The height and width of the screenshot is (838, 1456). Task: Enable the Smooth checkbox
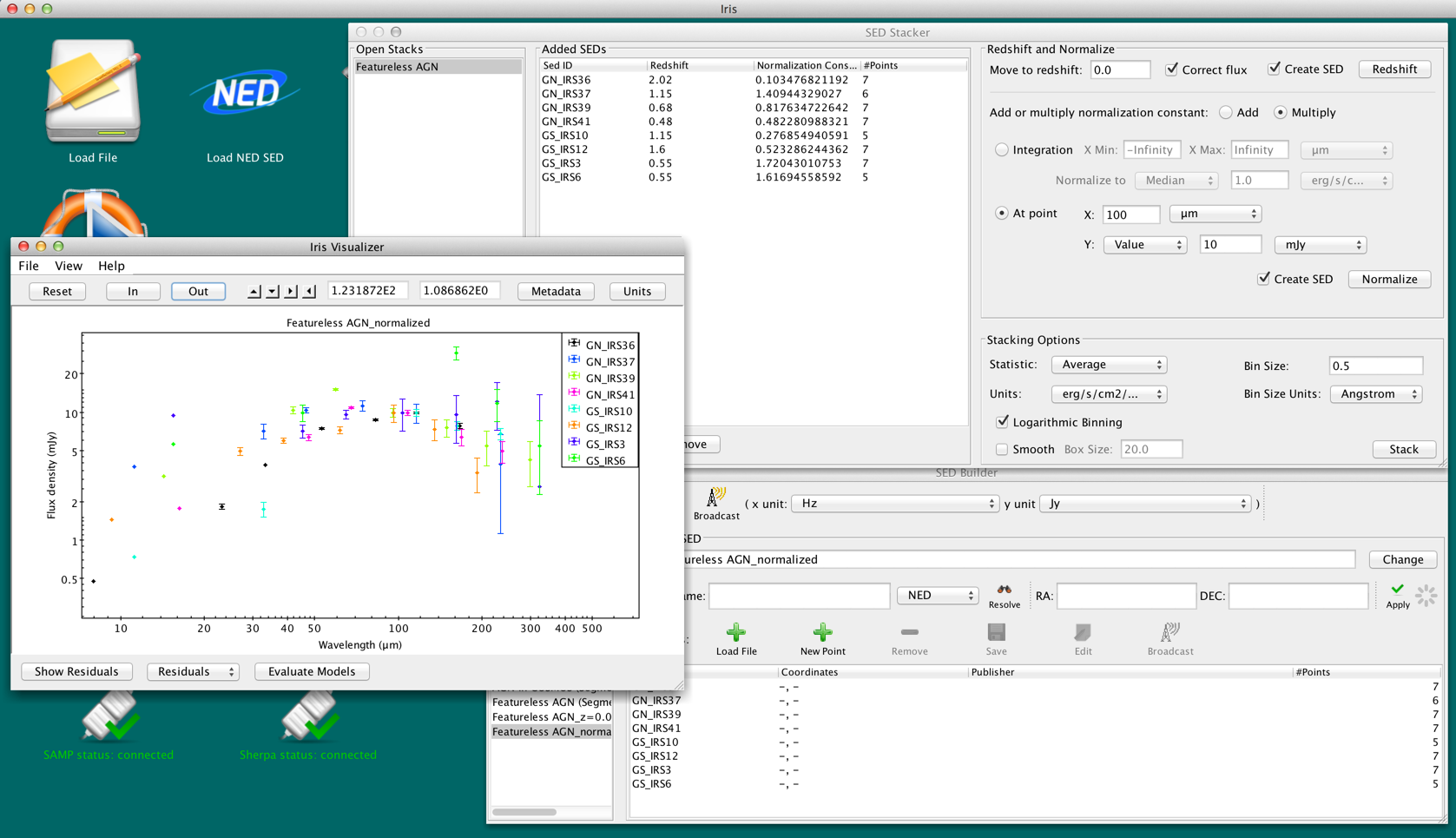(x=1002, y=450)
